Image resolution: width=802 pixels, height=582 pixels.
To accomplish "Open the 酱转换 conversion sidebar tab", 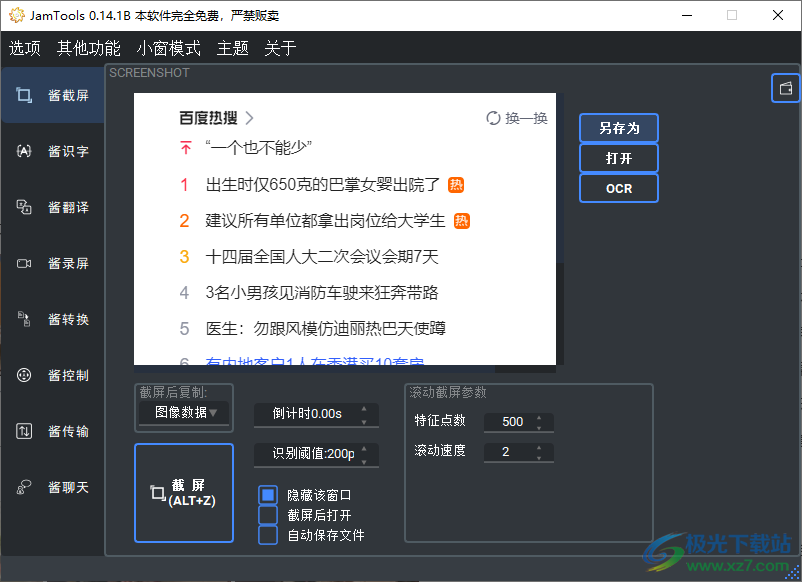I will 52,319.
